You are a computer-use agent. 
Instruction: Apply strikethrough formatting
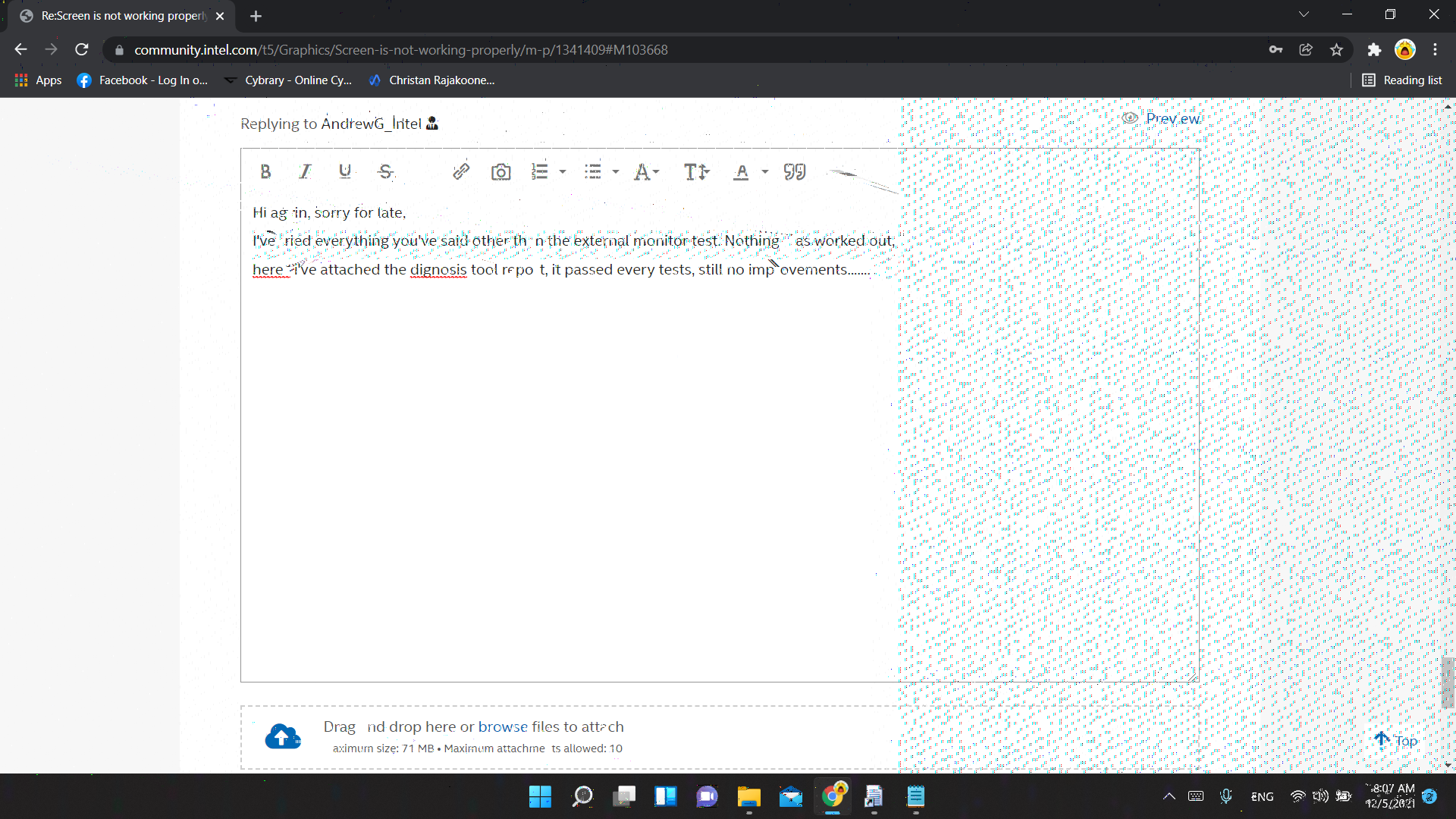point(385,172)
